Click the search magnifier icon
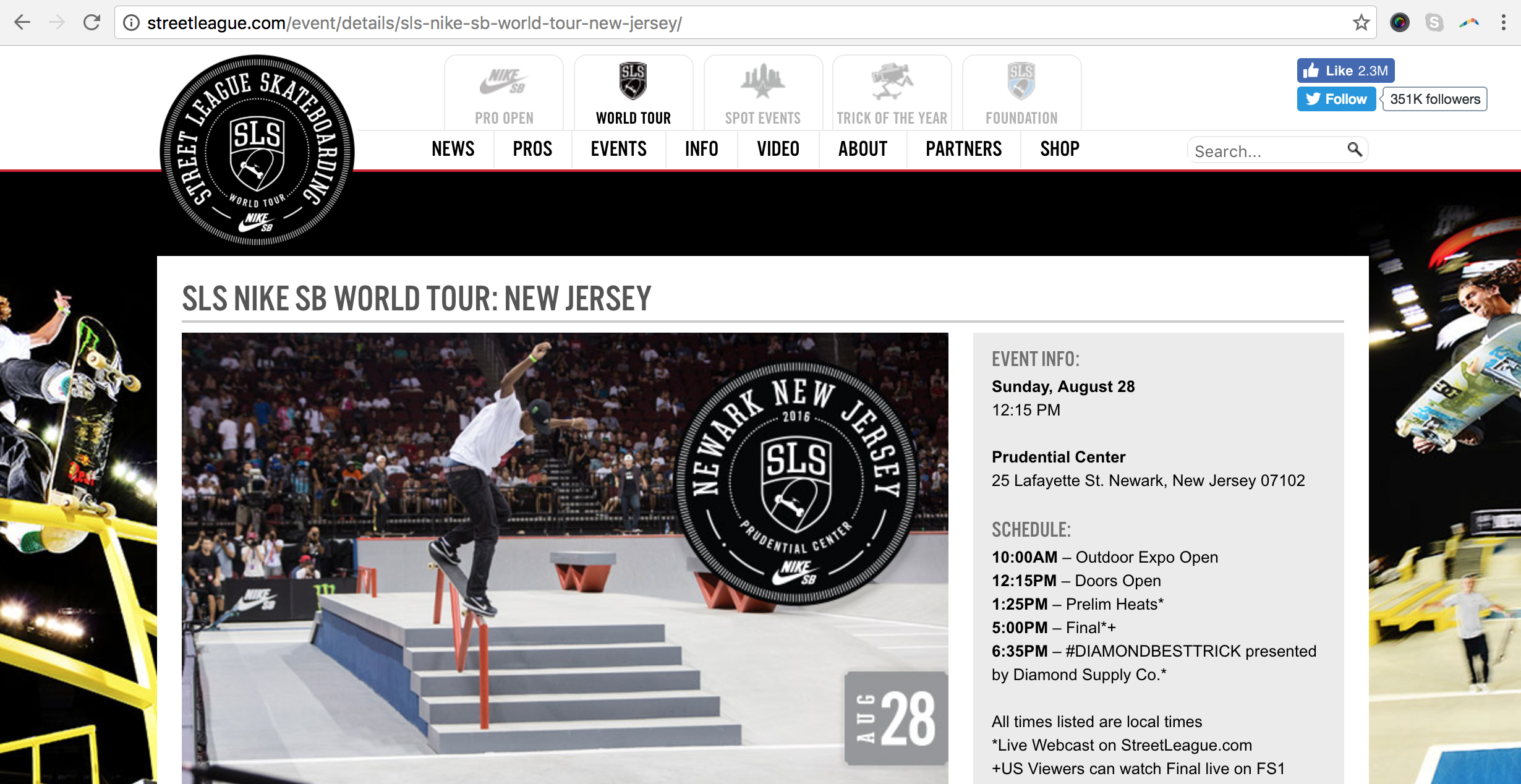Screen dimensions: 1521x784 point(1354,149)
